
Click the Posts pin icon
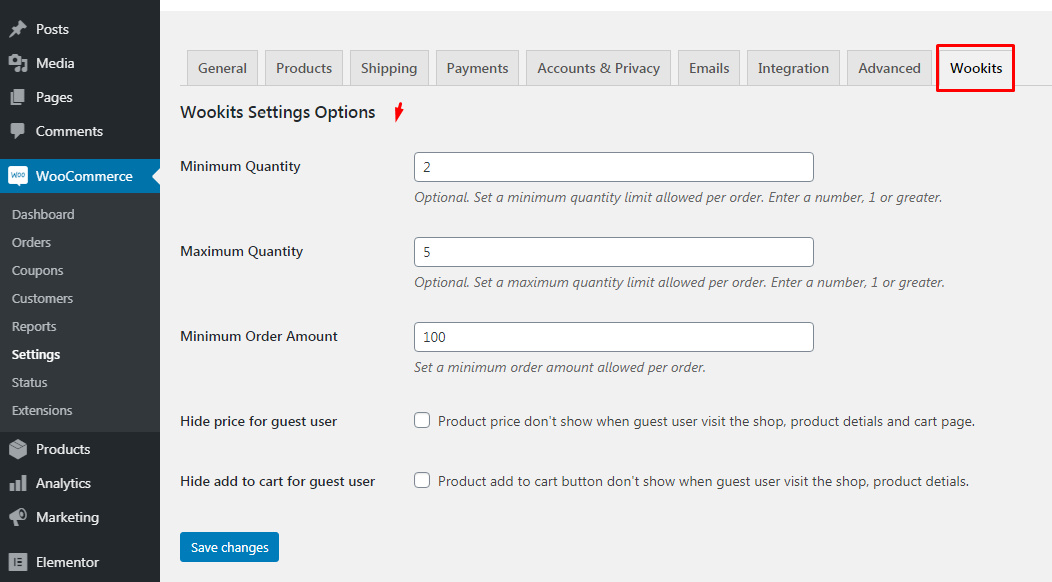coord(18,29)
